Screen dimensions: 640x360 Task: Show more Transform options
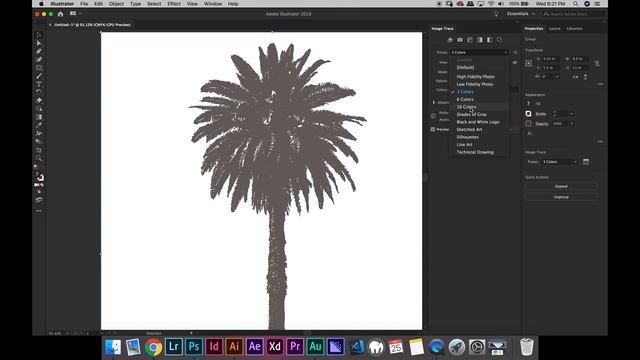point(600,84)
